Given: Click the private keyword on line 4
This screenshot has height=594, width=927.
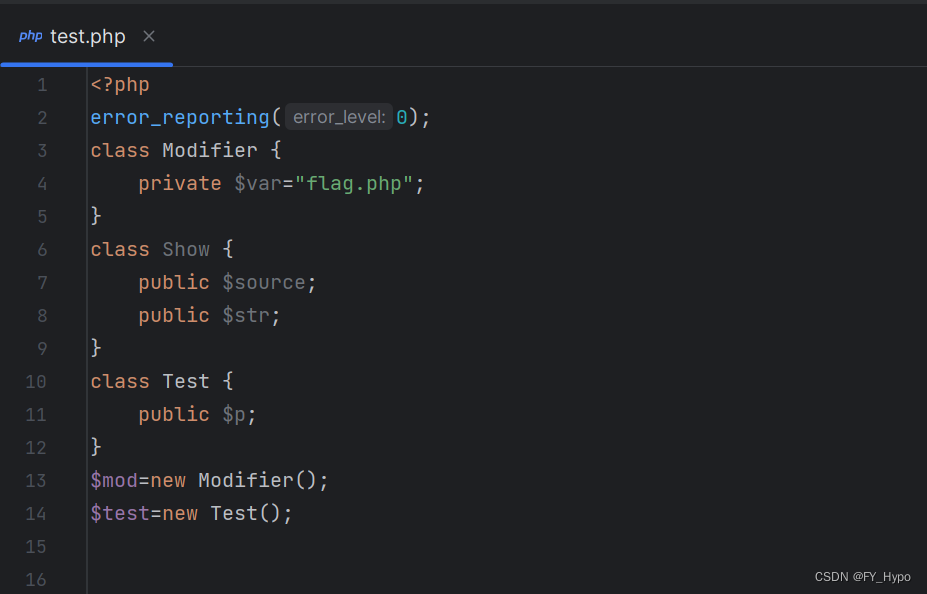Looking at the screenshot, I should tap(180, 183).
